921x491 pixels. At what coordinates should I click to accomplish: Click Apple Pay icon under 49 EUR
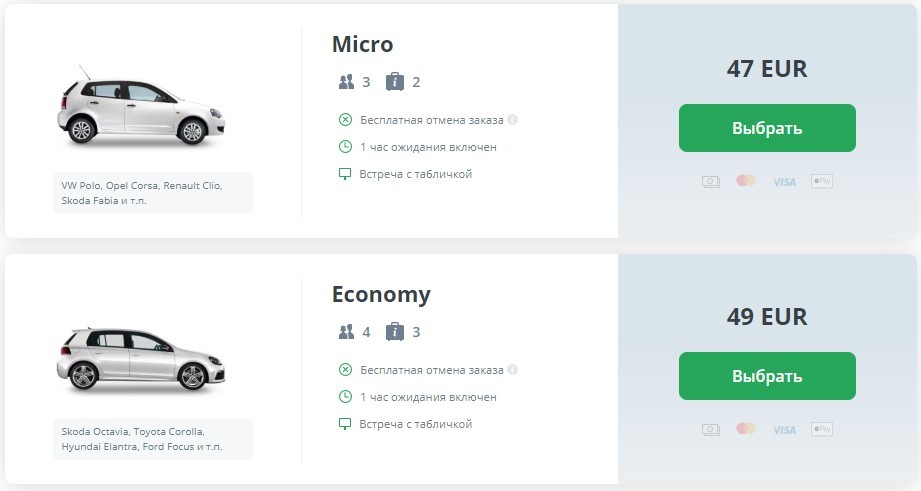[822, 429]
